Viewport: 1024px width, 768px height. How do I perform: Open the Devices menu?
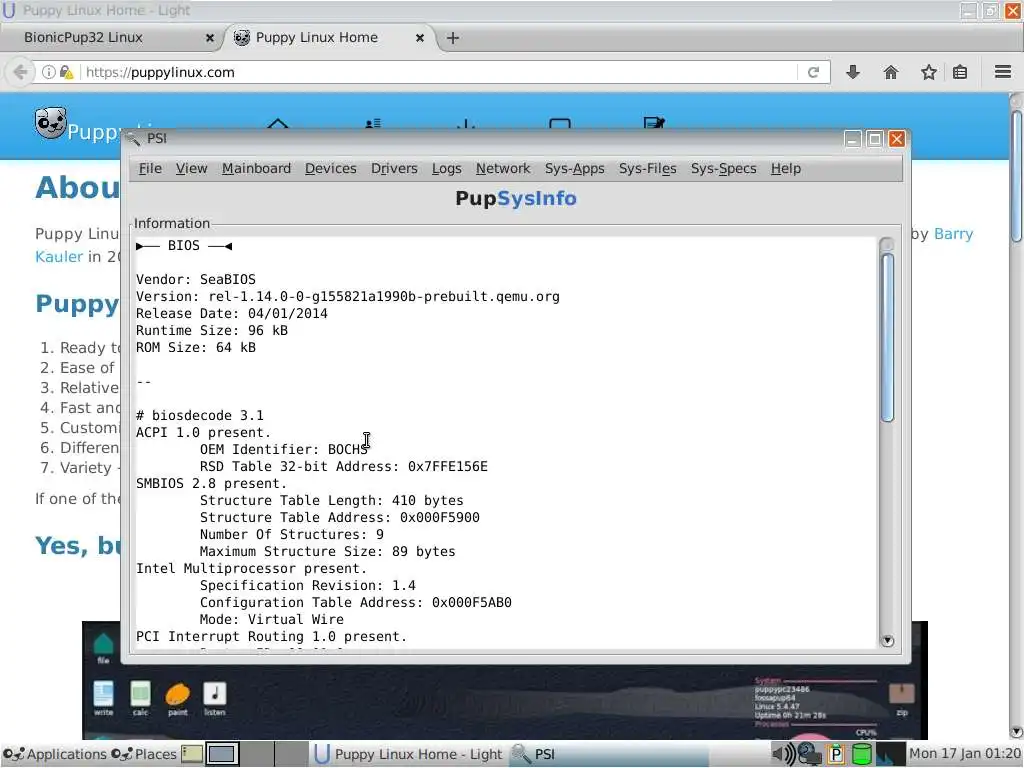(x=330, y=168)
